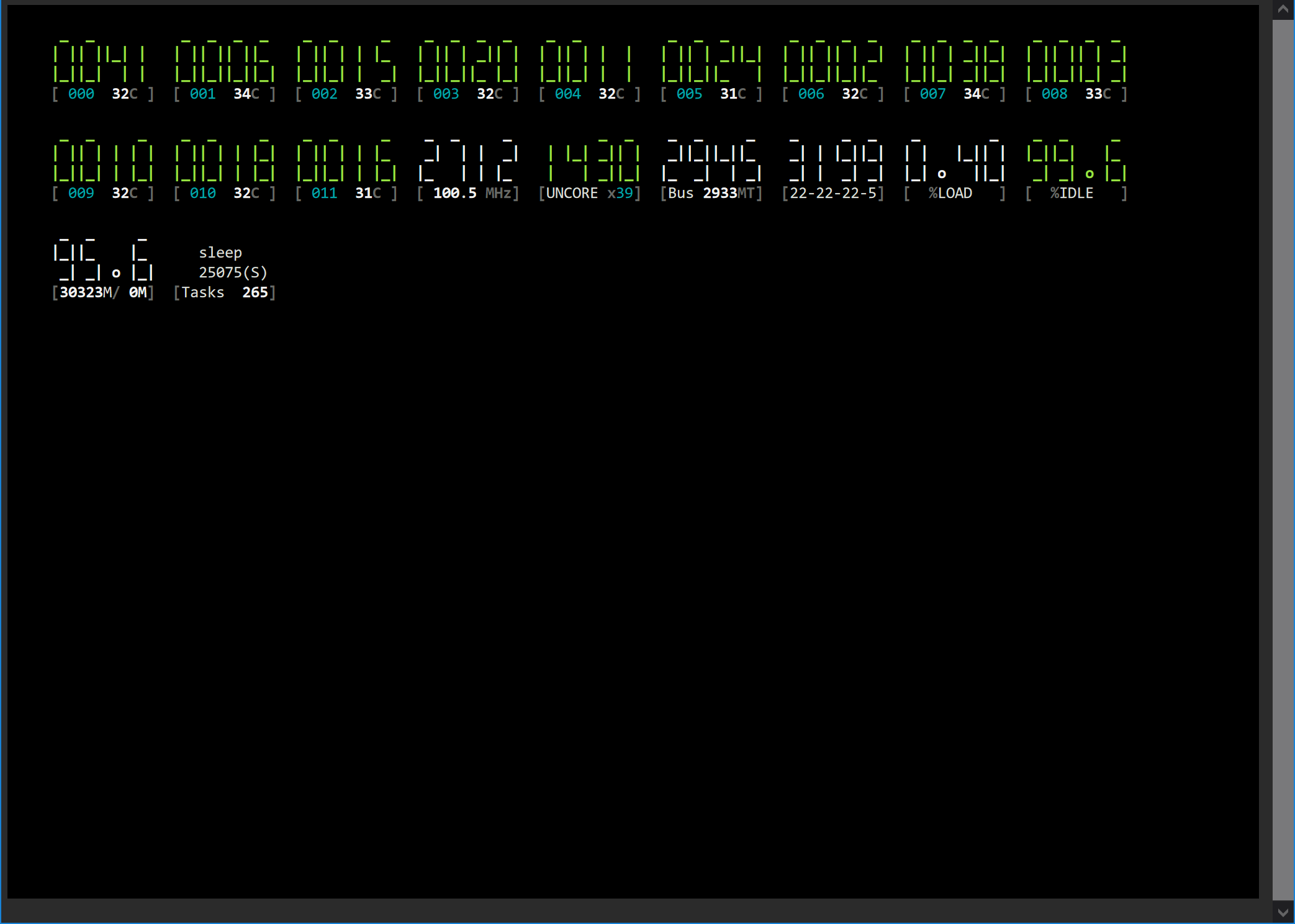
Task: Click the scroll down arrow at bottom right
Action: click(x=1283, y=913)
